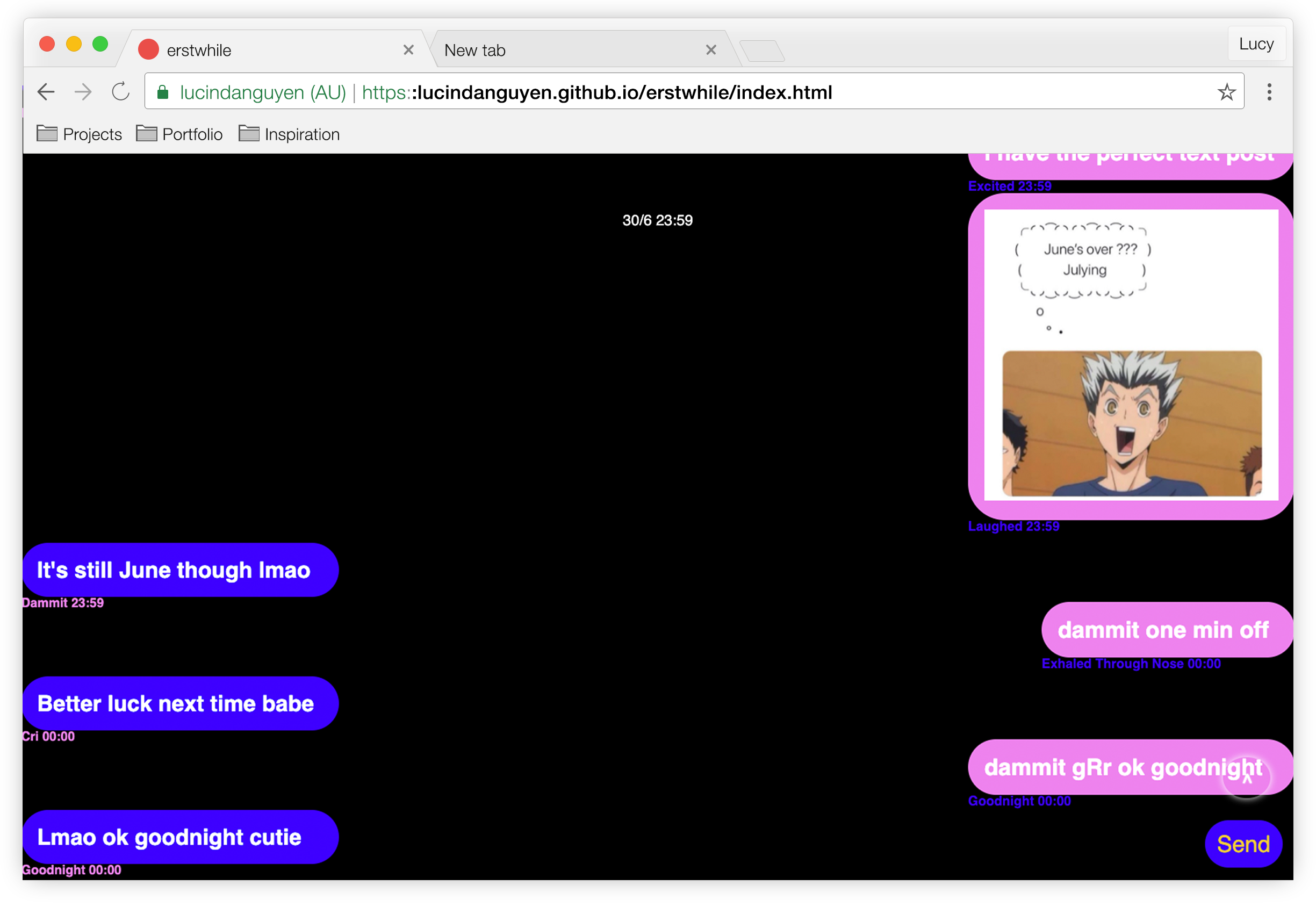Go forward with the browser forward arrow
The width and height of the screenshot is (1316, 907).
83,91
